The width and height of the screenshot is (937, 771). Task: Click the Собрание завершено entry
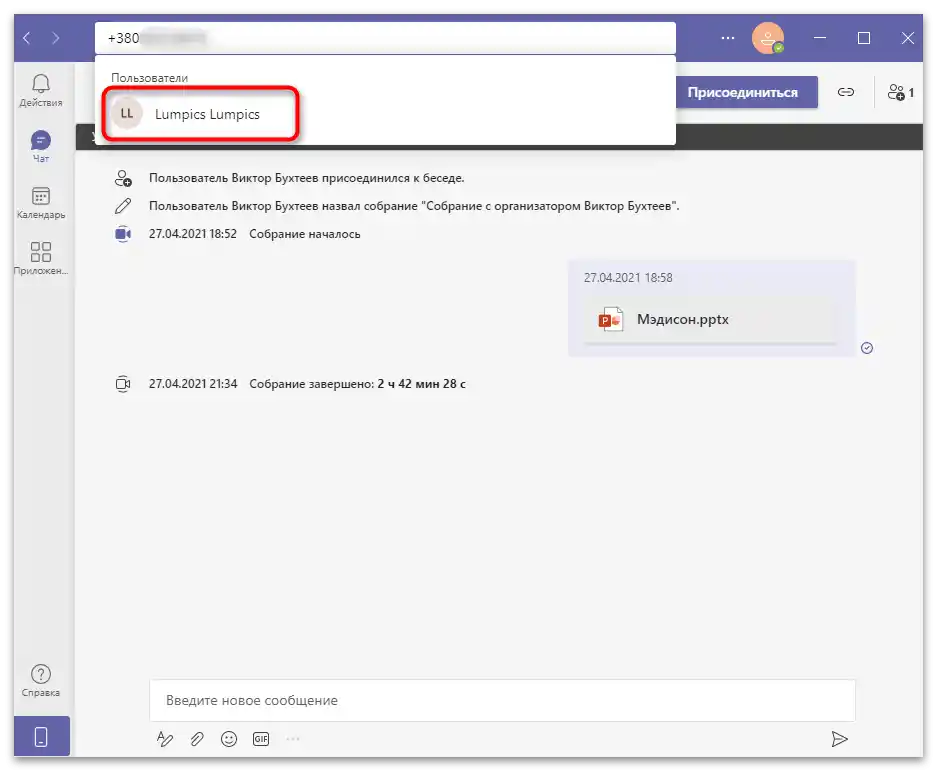point(357,384)
